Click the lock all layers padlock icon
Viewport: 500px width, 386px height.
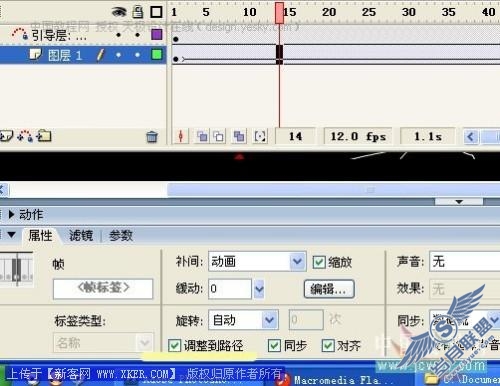[x=137, y=12]
